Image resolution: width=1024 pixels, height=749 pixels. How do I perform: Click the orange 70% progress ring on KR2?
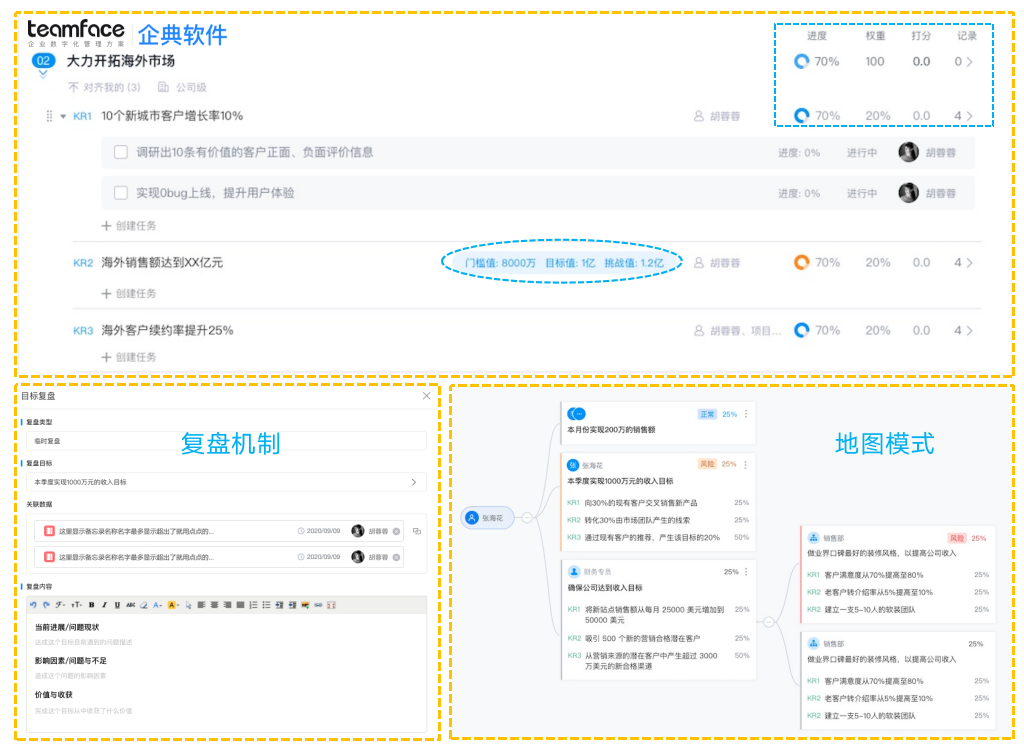click(x=801, y=263)
